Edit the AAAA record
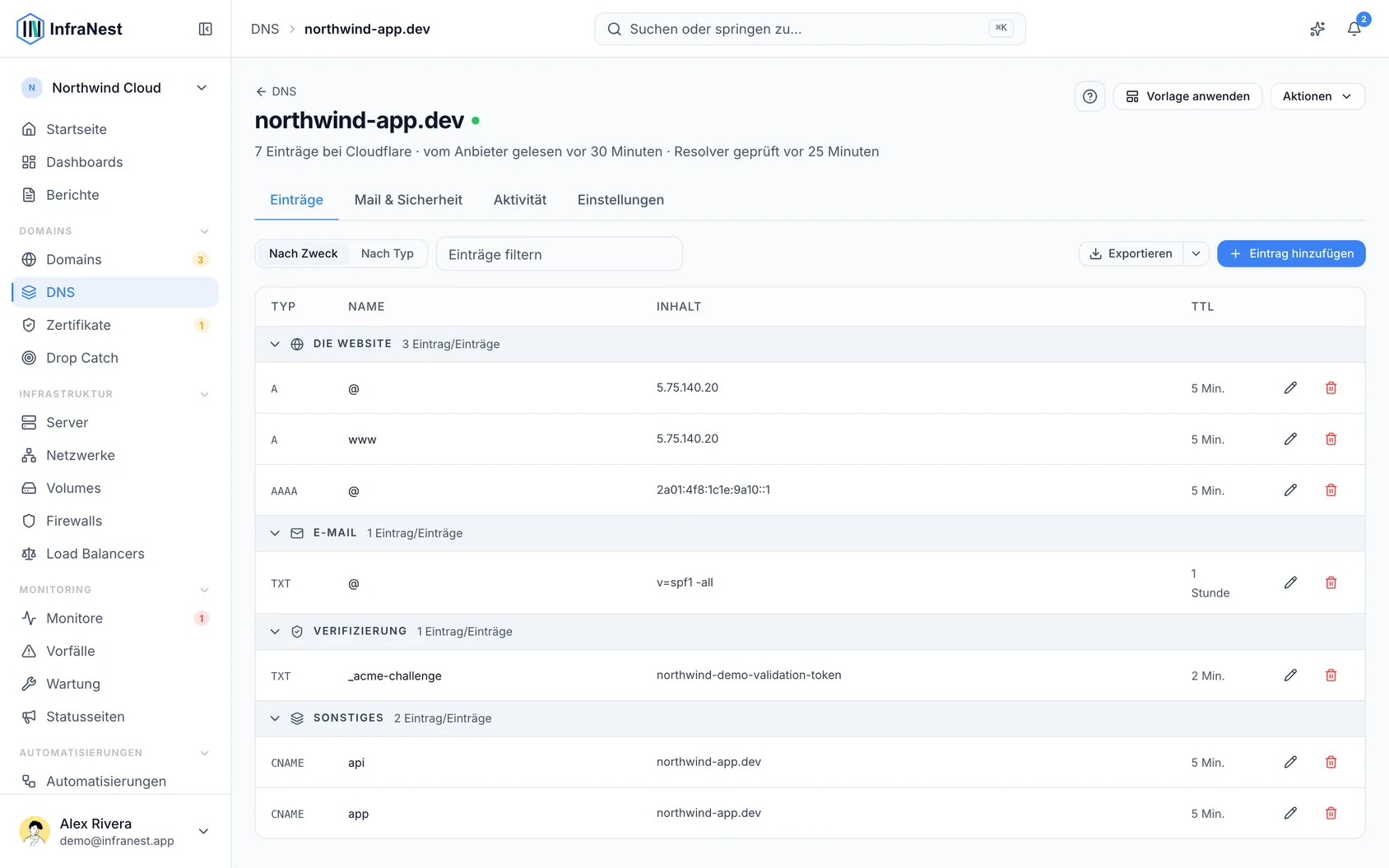Screen dimensions: 1389x868 point(1290,490)
